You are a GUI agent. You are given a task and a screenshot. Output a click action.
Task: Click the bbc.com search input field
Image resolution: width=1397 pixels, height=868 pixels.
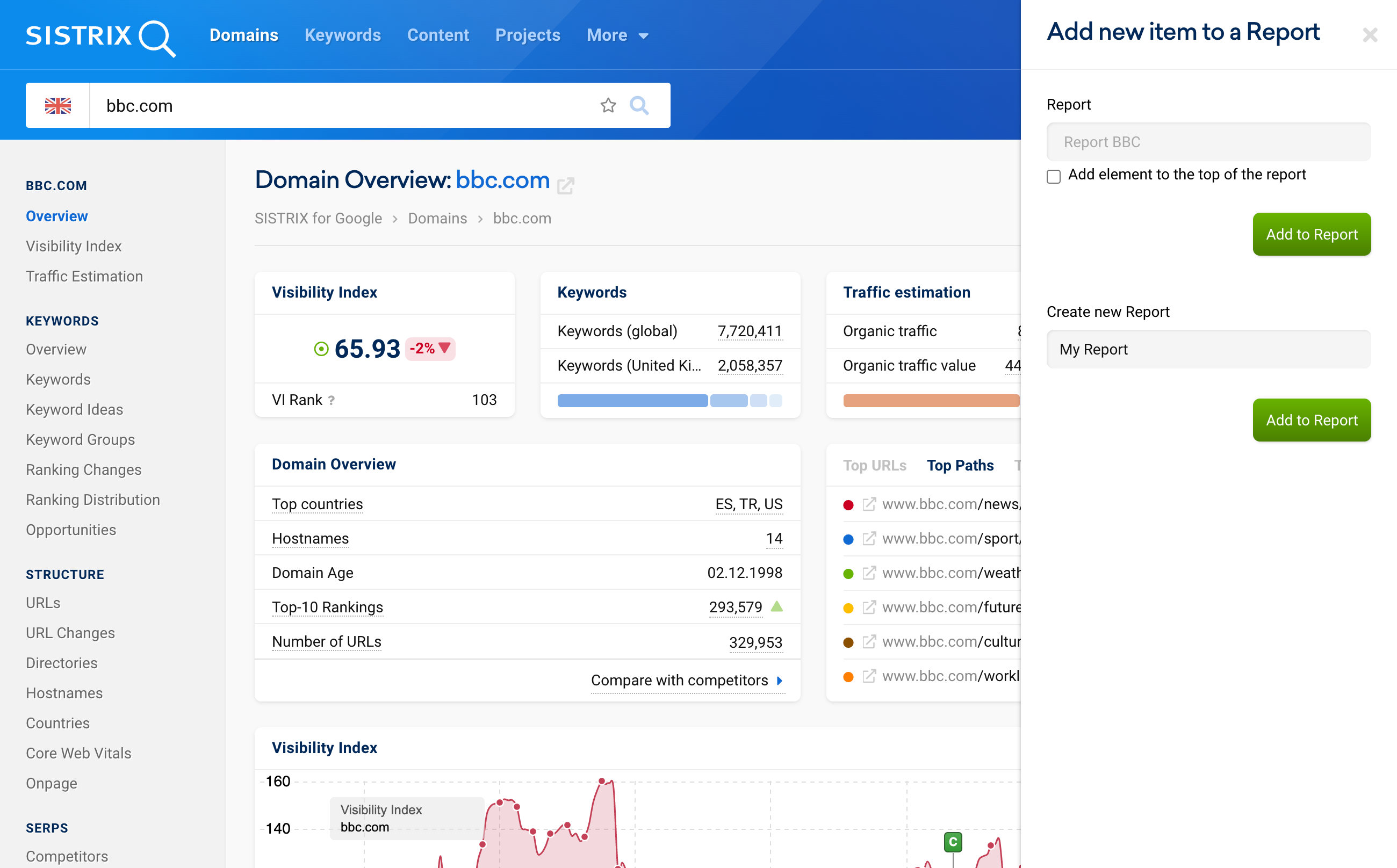[343, 106]
